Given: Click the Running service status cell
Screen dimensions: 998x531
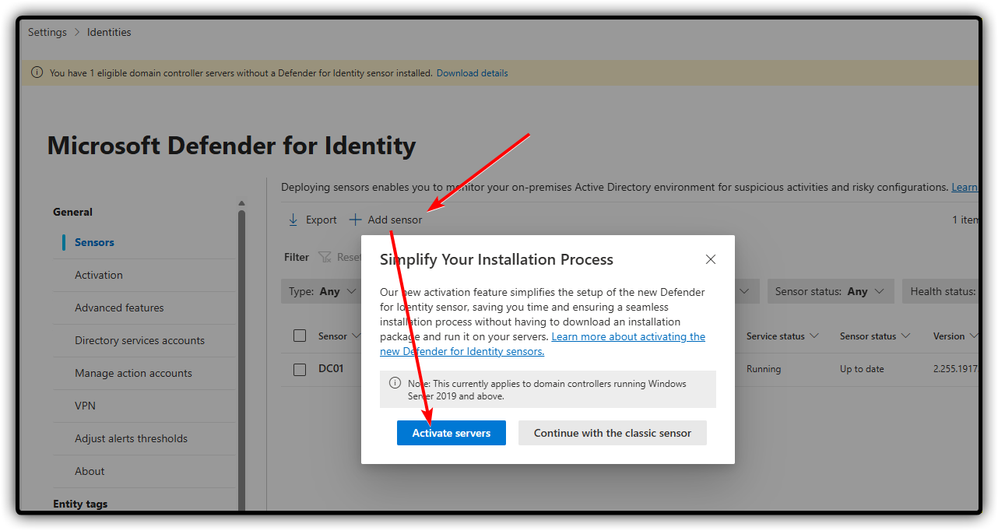Looking at the screenshot, I should [763, 369].
